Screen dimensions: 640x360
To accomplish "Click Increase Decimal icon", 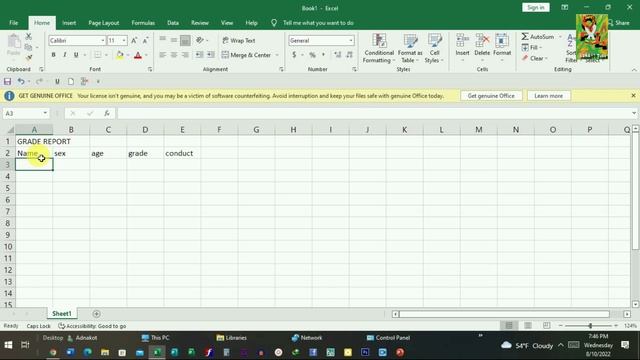I will pyautogui.click(x=338, y=55).
